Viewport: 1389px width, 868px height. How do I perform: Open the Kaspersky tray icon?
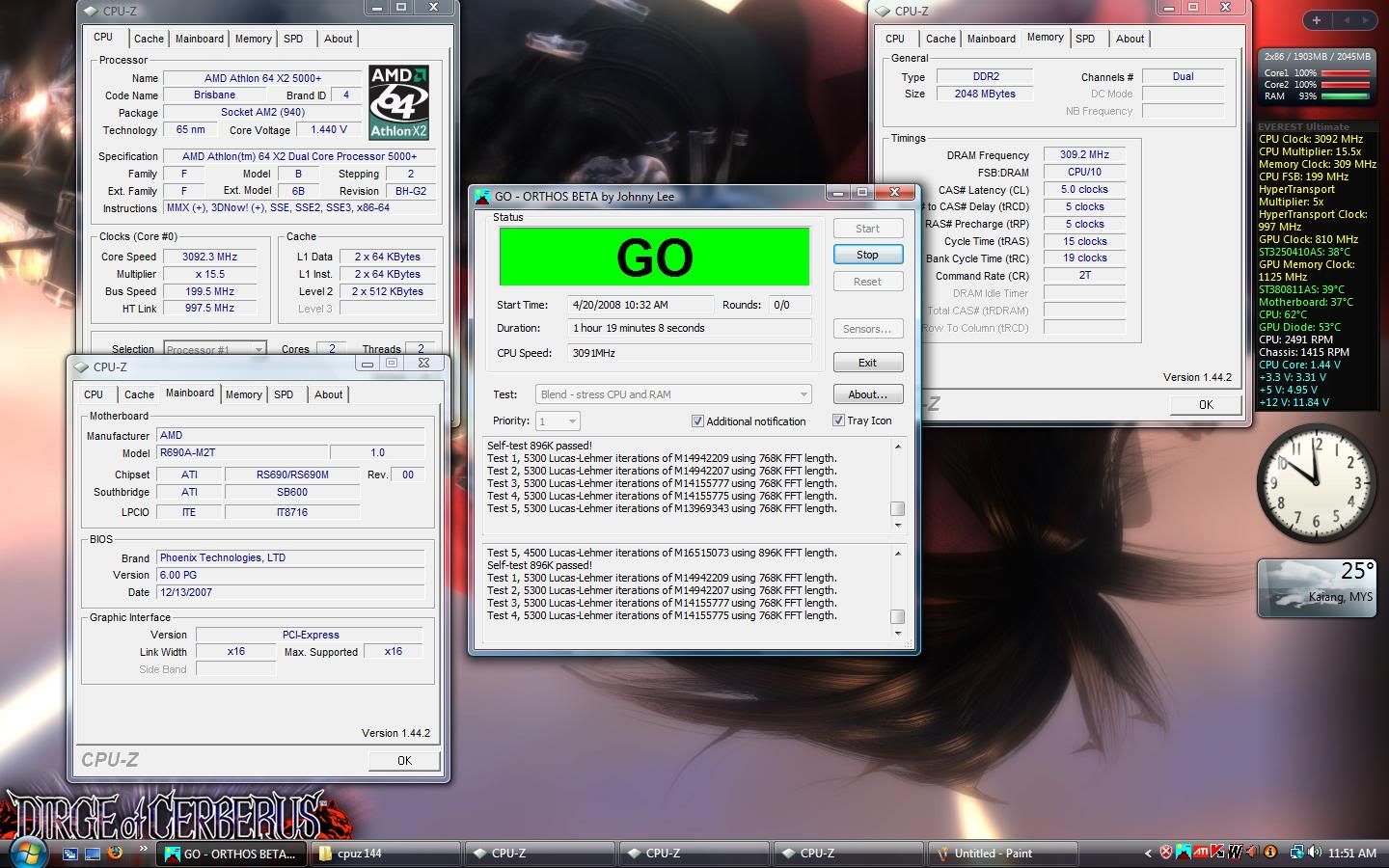point(1217,853)
